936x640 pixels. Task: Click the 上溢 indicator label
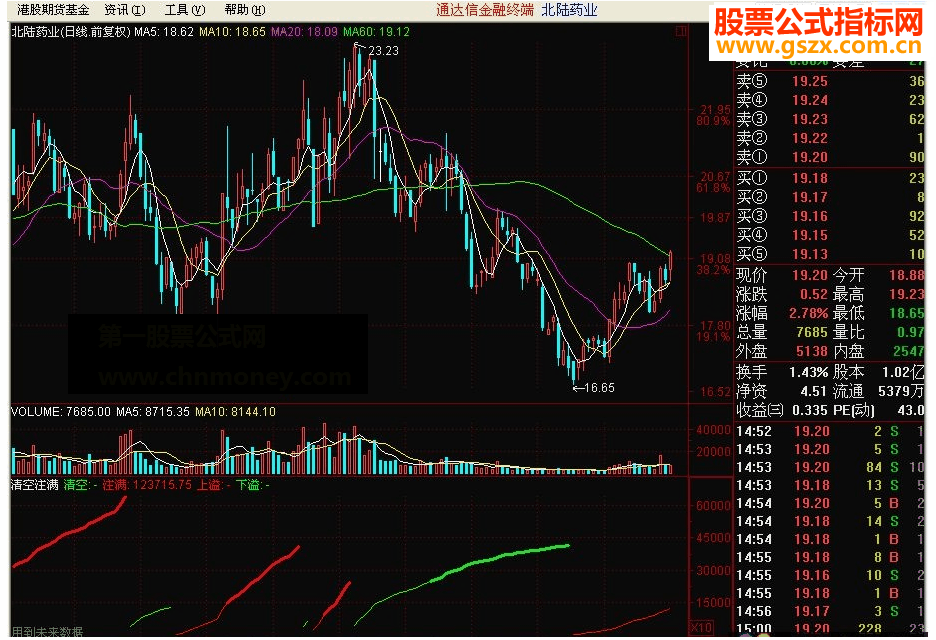[214, 485]
